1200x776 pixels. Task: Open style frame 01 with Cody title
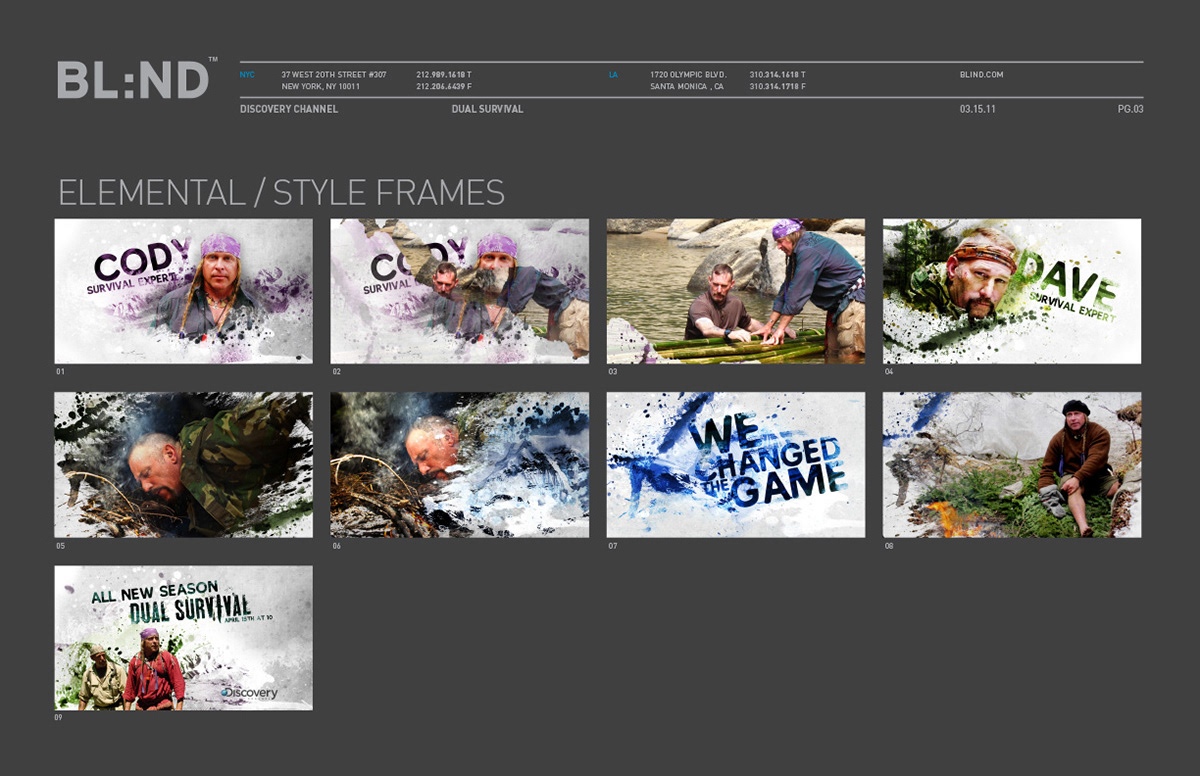click(x=184, y=291)
